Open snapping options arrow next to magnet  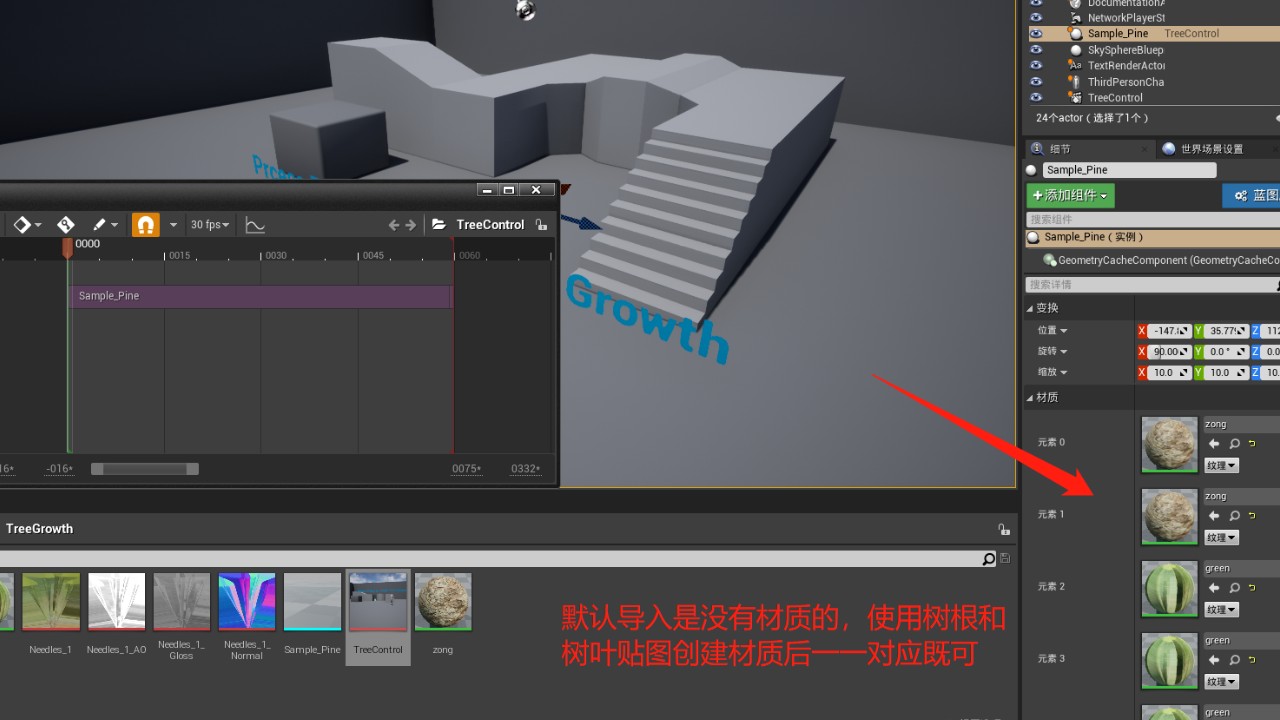click(173, 225)
